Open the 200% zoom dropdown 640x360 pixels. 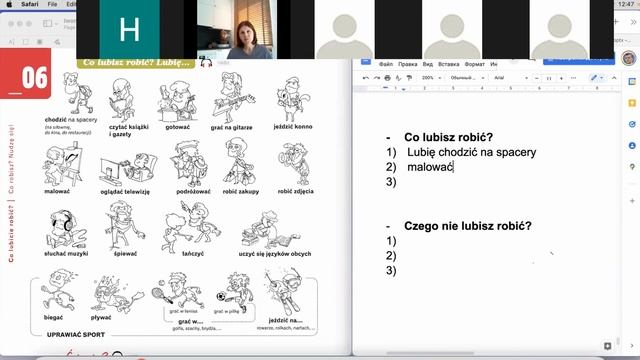pos(432,78)
